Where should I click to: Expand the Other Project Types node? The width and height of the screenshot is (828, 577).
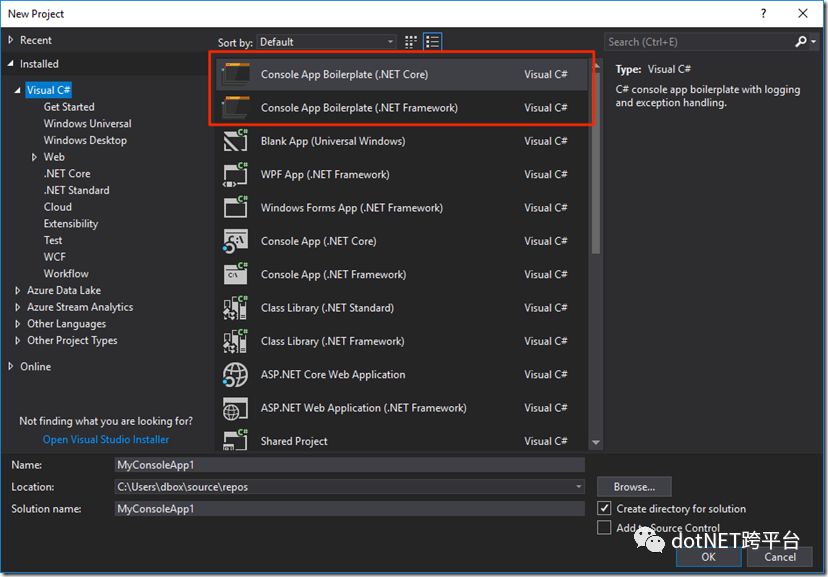[x=17, y=340]
